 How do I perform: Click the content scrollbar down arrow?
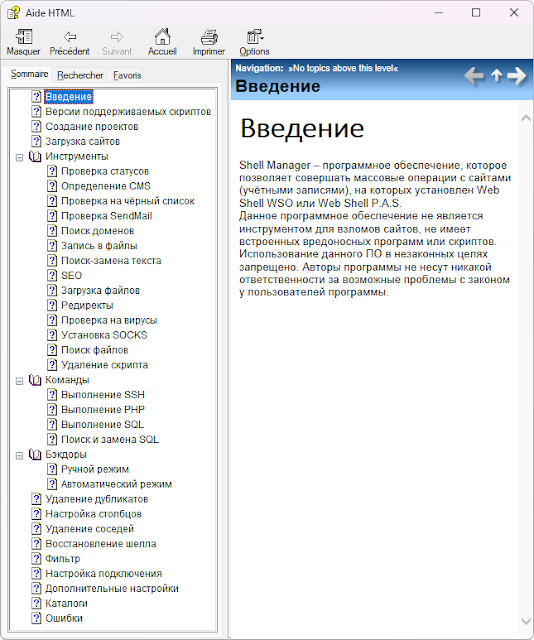[x=526, y=621]
